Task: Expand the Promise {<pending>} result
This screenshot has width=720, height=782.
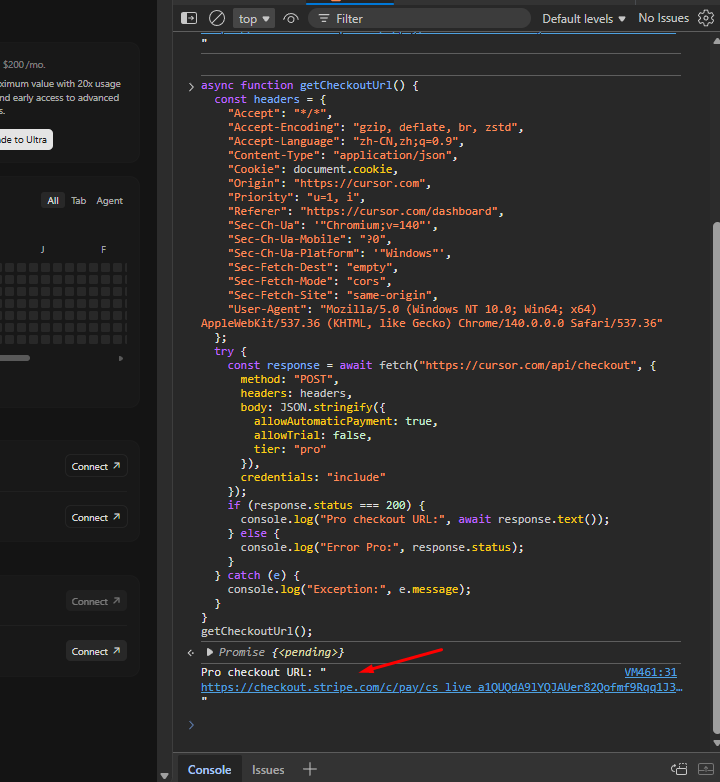Action: click(x=210, y=652)
